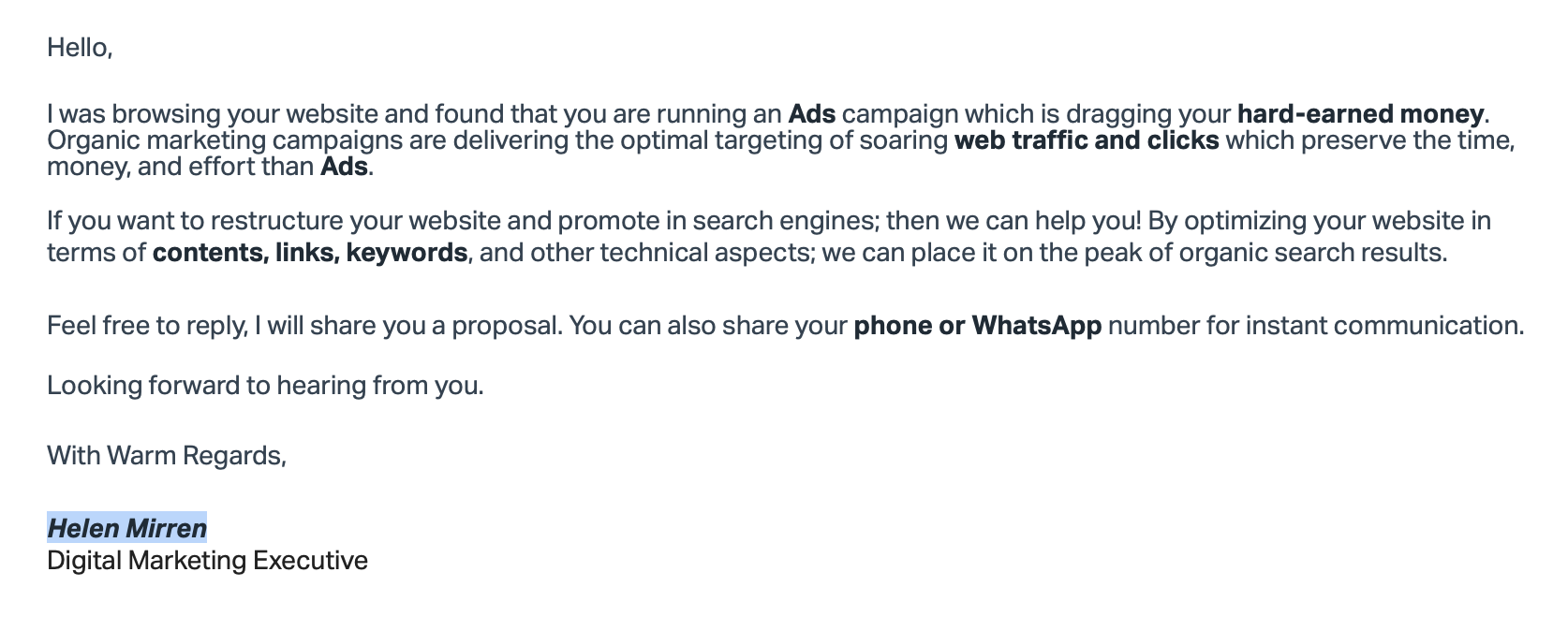This screenshot has height=631, width=1568.
Task: Click bold text web traffic and clicks
Action: 1087,140
